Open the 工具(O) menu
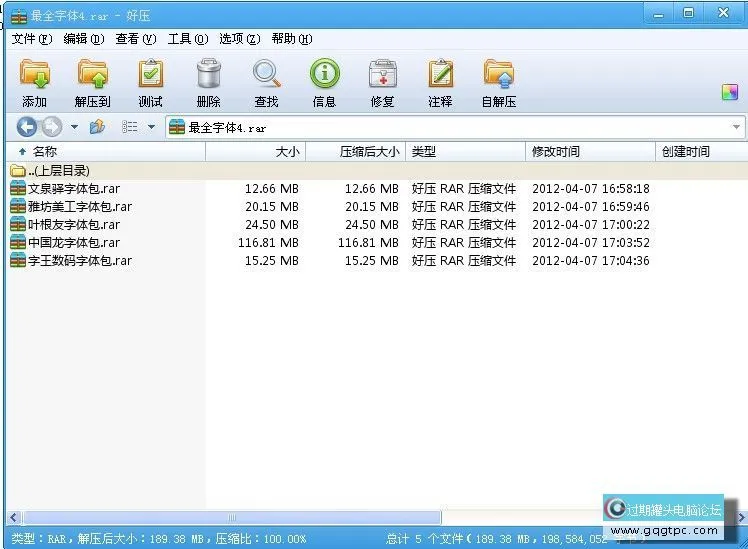Screen dimensions: 748x549 click(187, 39)
